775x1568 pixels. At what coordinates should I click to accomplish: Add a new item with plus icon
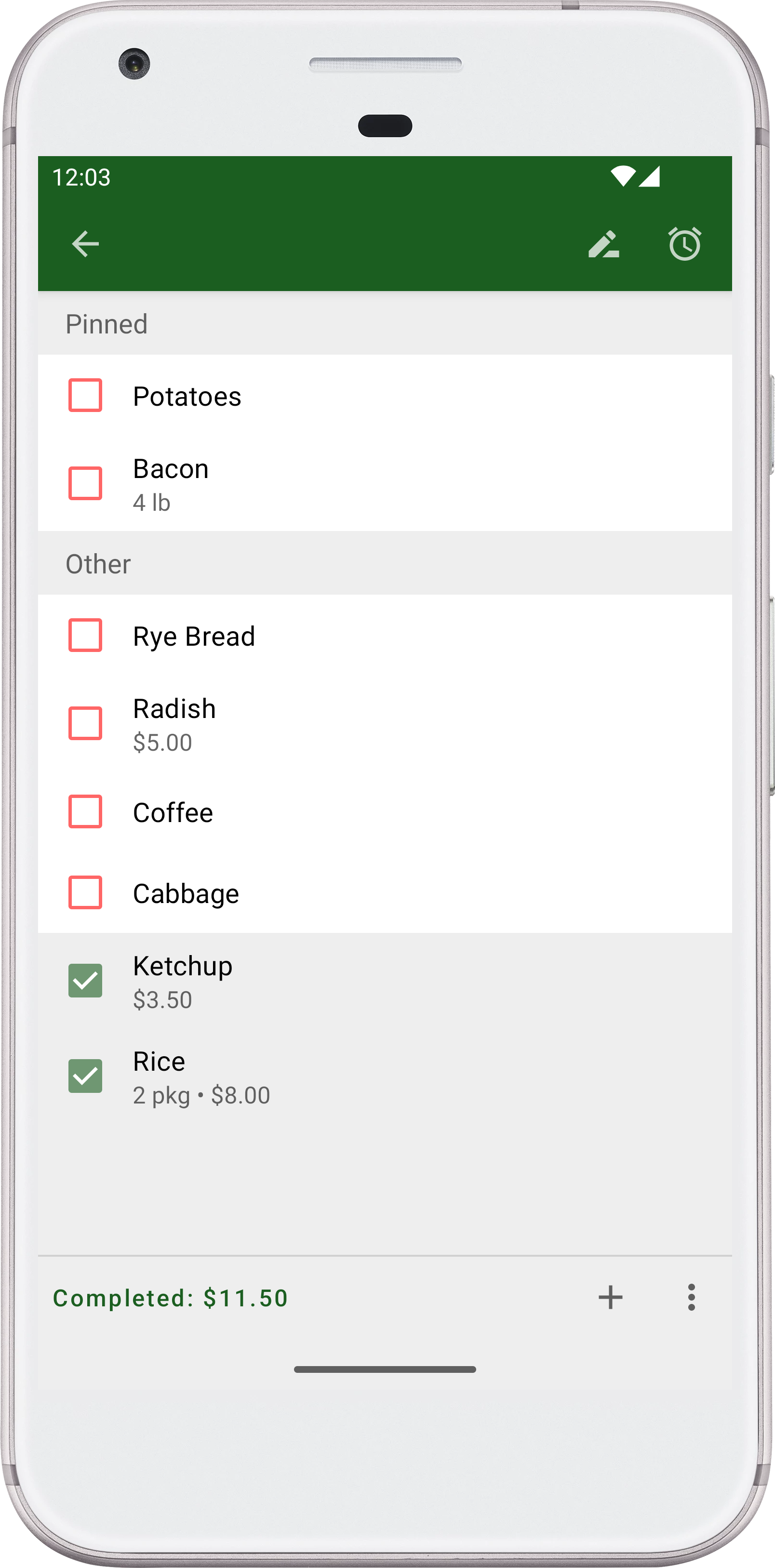coord(610,1297)
